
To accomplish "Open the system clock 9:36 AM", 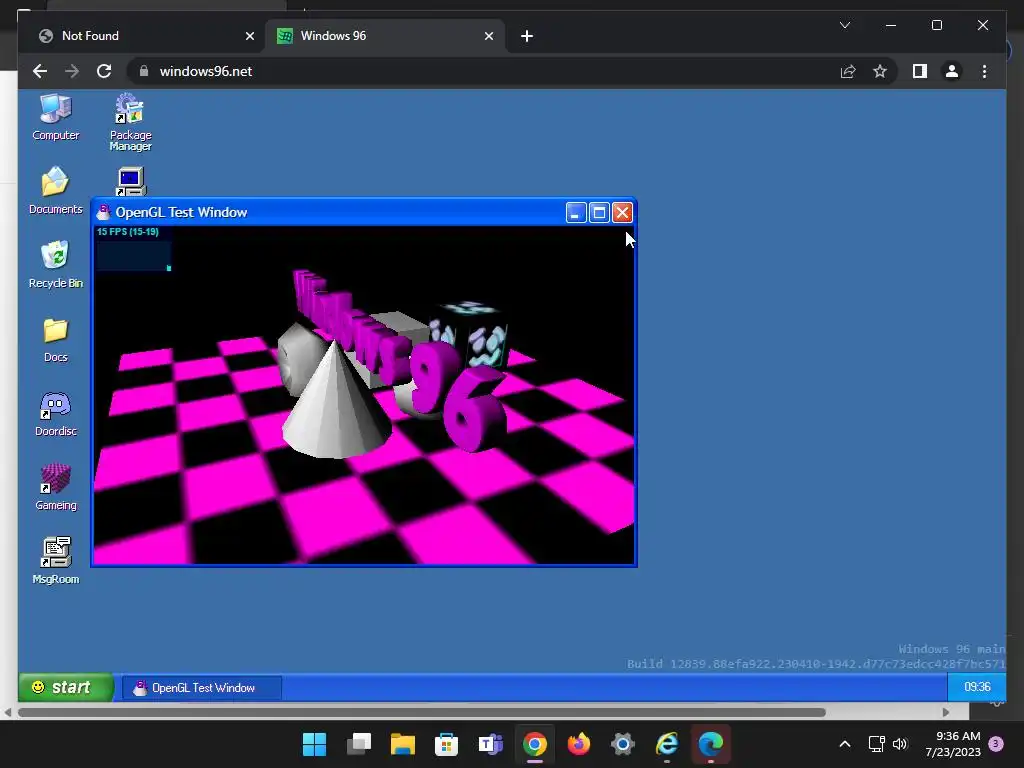I will [x=953, y=744].
